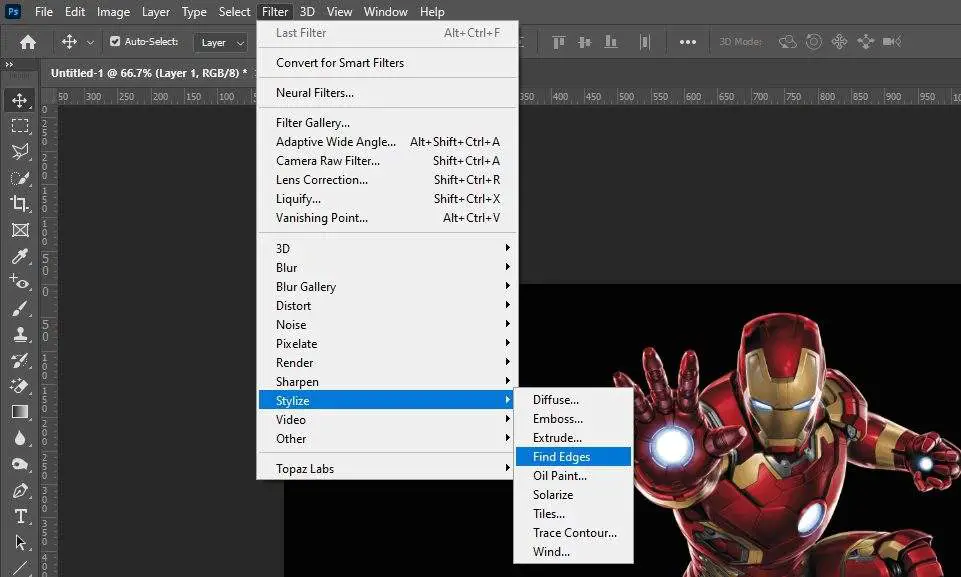961x577 pixels.
Task: Click the three-dots align options button
Action: click(687, 42)
